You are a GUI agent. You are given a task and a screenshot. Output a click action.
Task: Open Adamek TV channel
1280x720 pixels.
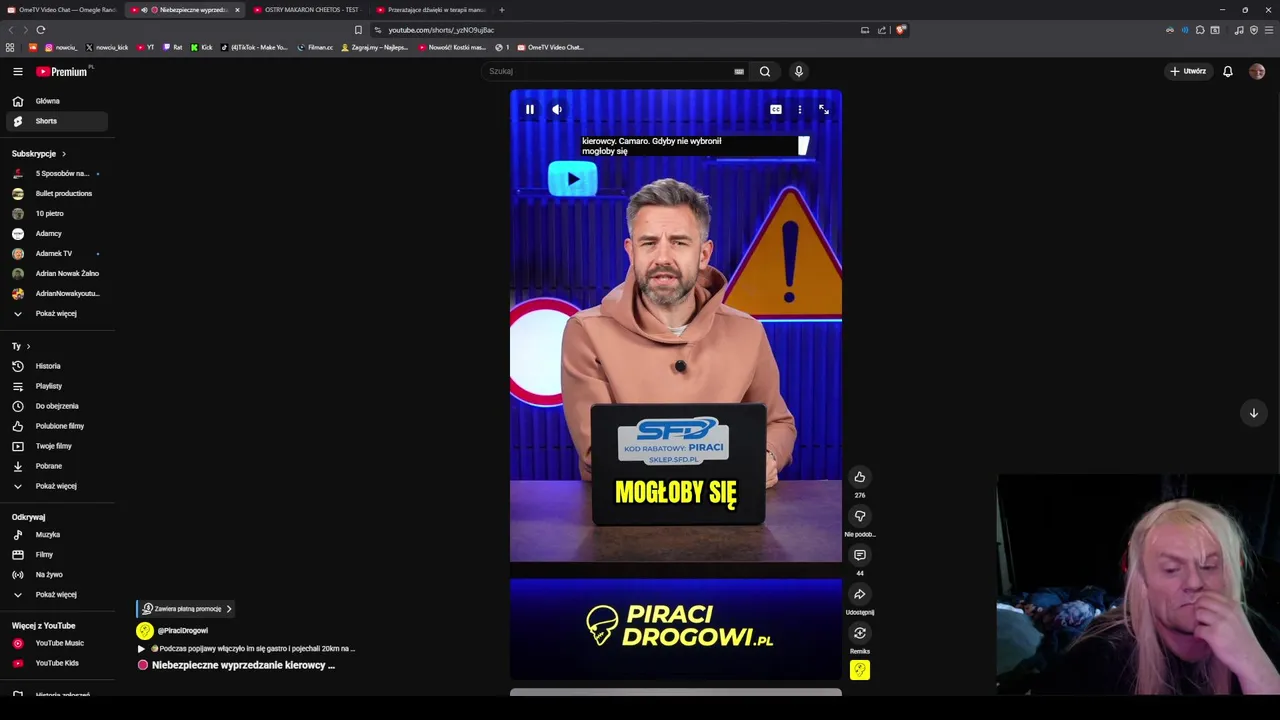coord(57,254)
